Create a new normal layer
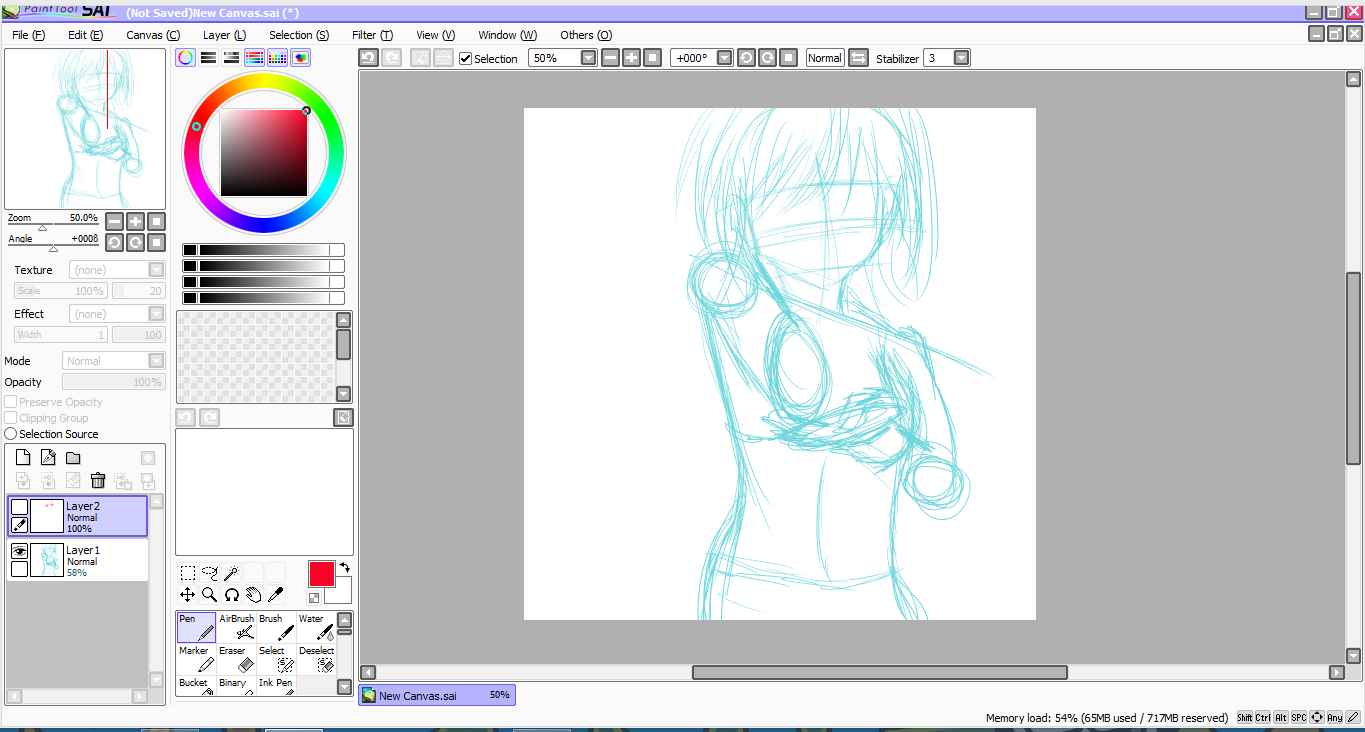 tap(23, 458)
